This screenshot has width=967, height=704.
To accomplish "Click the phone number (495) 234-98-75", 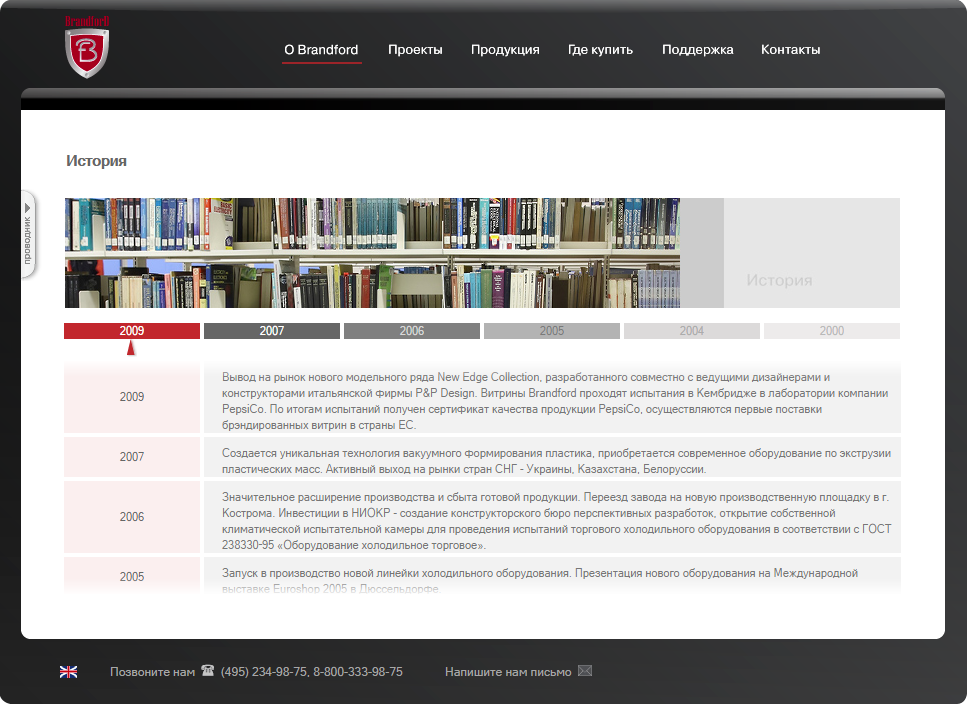I will pyautogui.click(x=263, y=672).
